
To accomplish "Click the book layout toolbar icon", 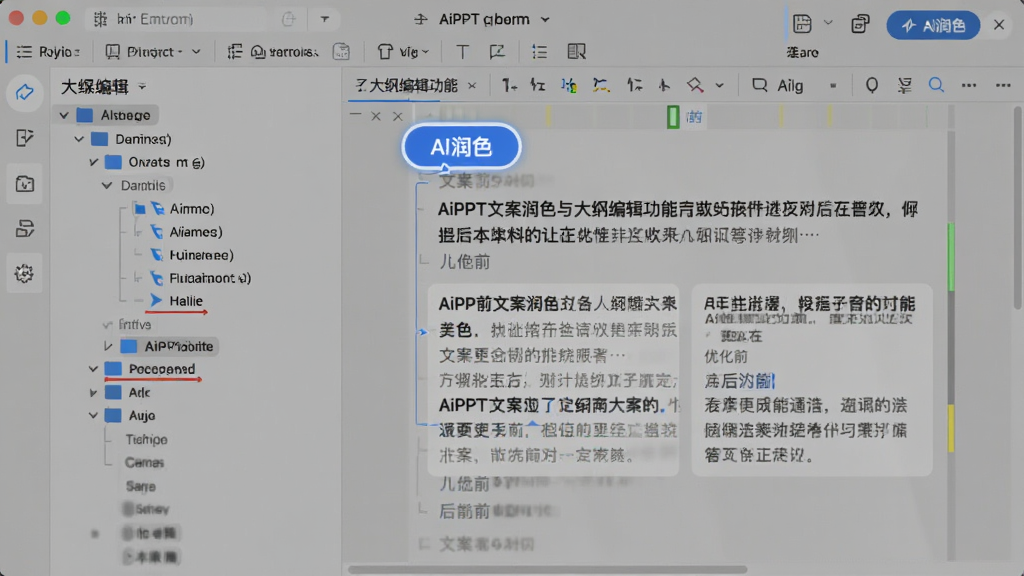I will pos(576,52).
